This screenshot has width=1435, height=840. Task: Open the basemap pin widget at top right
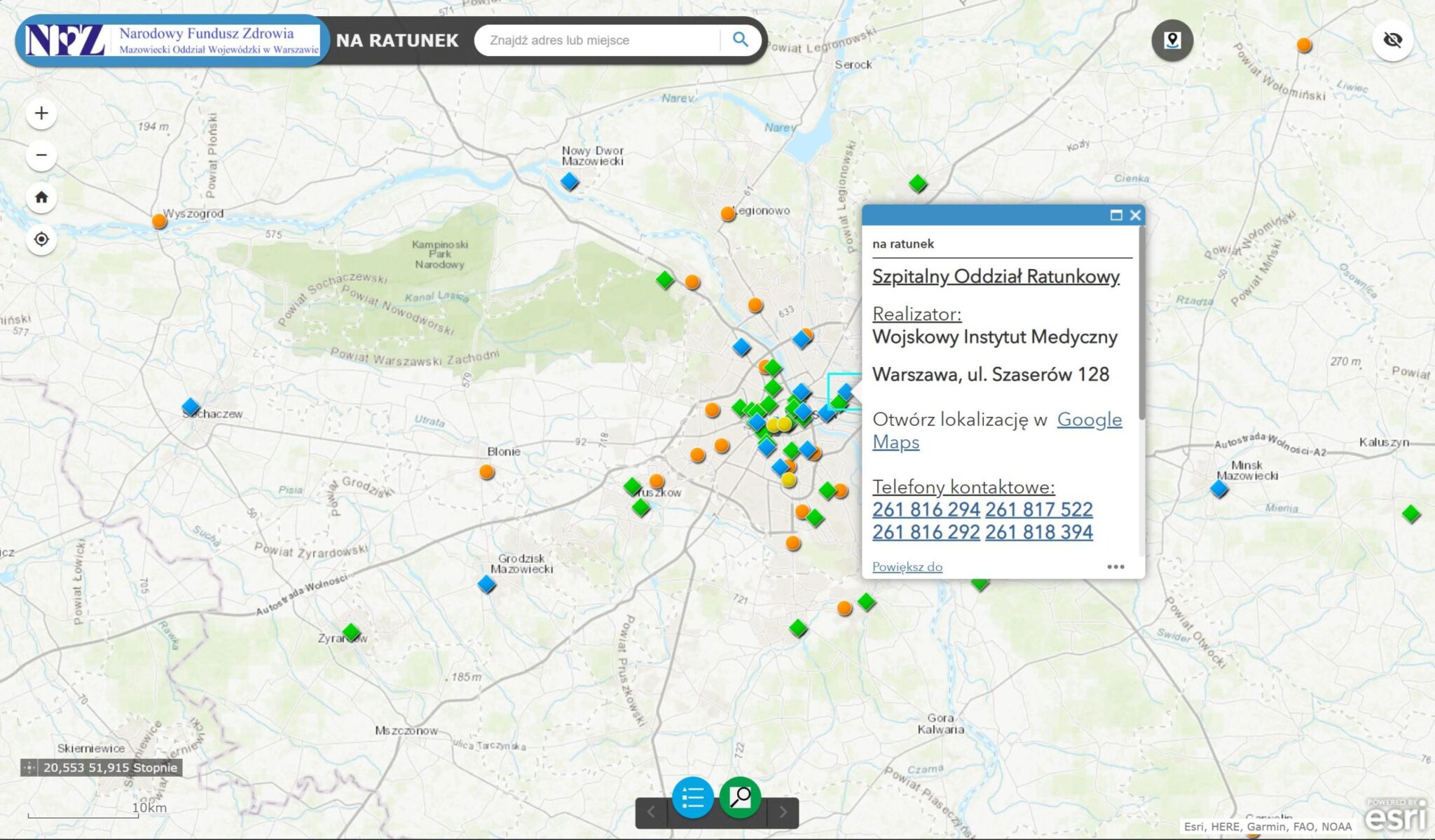[1172, 40]
